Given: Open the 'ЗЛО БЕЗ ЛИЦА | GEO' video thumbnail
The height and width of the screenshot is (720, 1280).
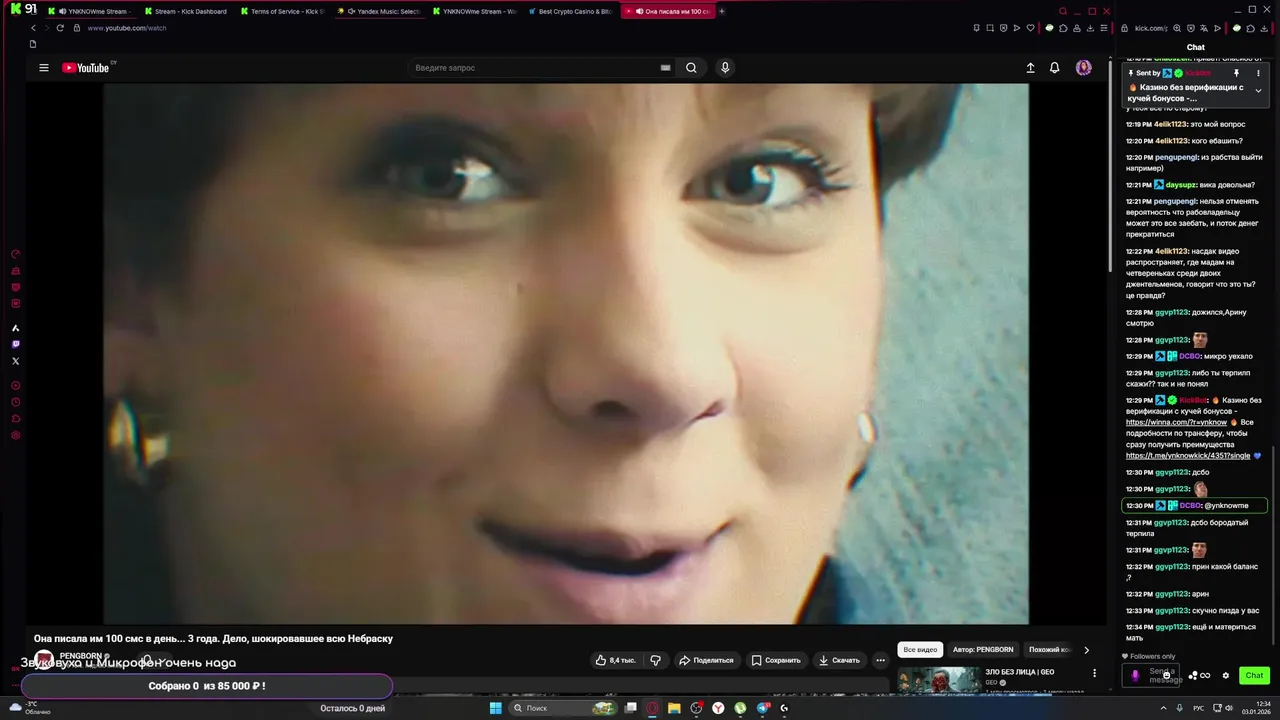Looking at the screenshot, I should [x=939, y=679].
